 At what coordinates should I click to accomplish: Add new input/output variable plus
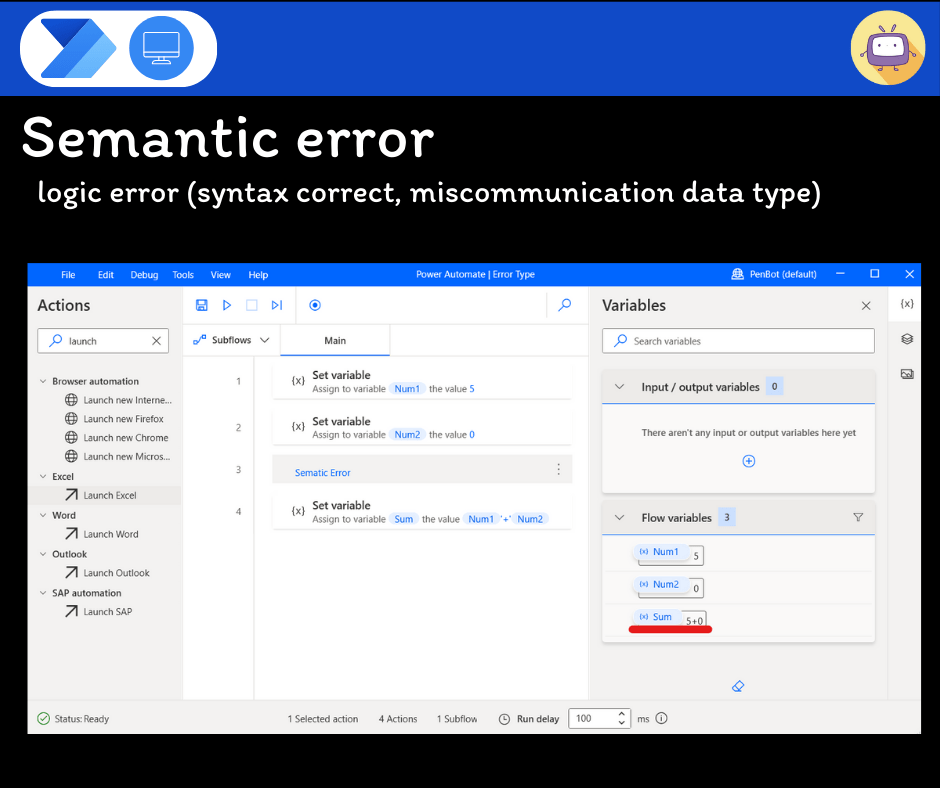tap(748, 461)
